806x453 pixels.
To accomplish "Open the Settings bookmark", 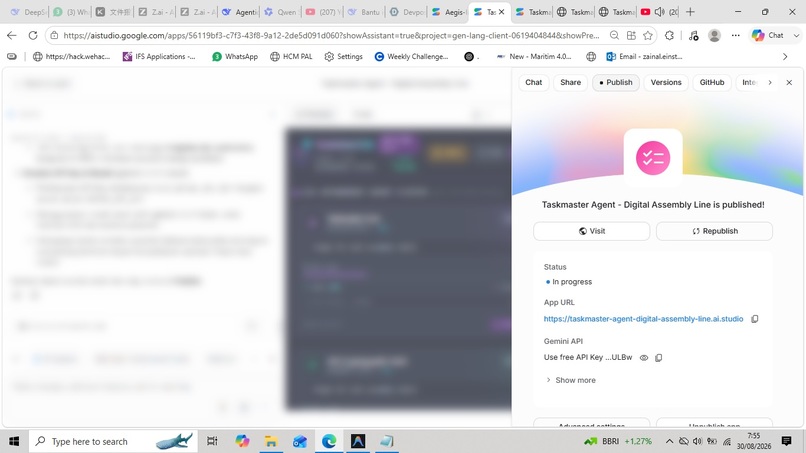I will 343,57.
